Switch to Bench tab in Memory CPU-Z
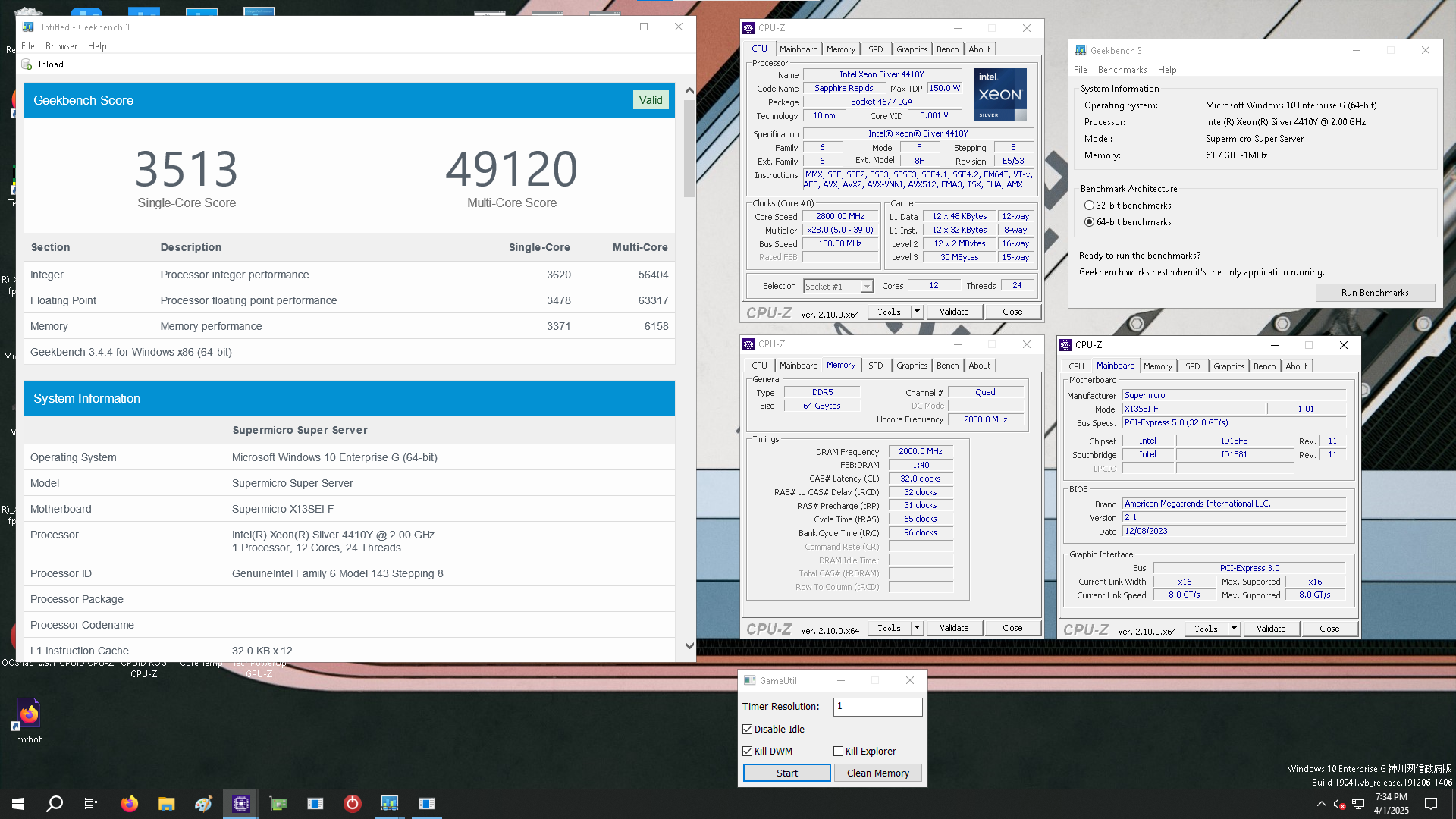The width and height of the screenshot is (1456, 819). click(947, 366)
